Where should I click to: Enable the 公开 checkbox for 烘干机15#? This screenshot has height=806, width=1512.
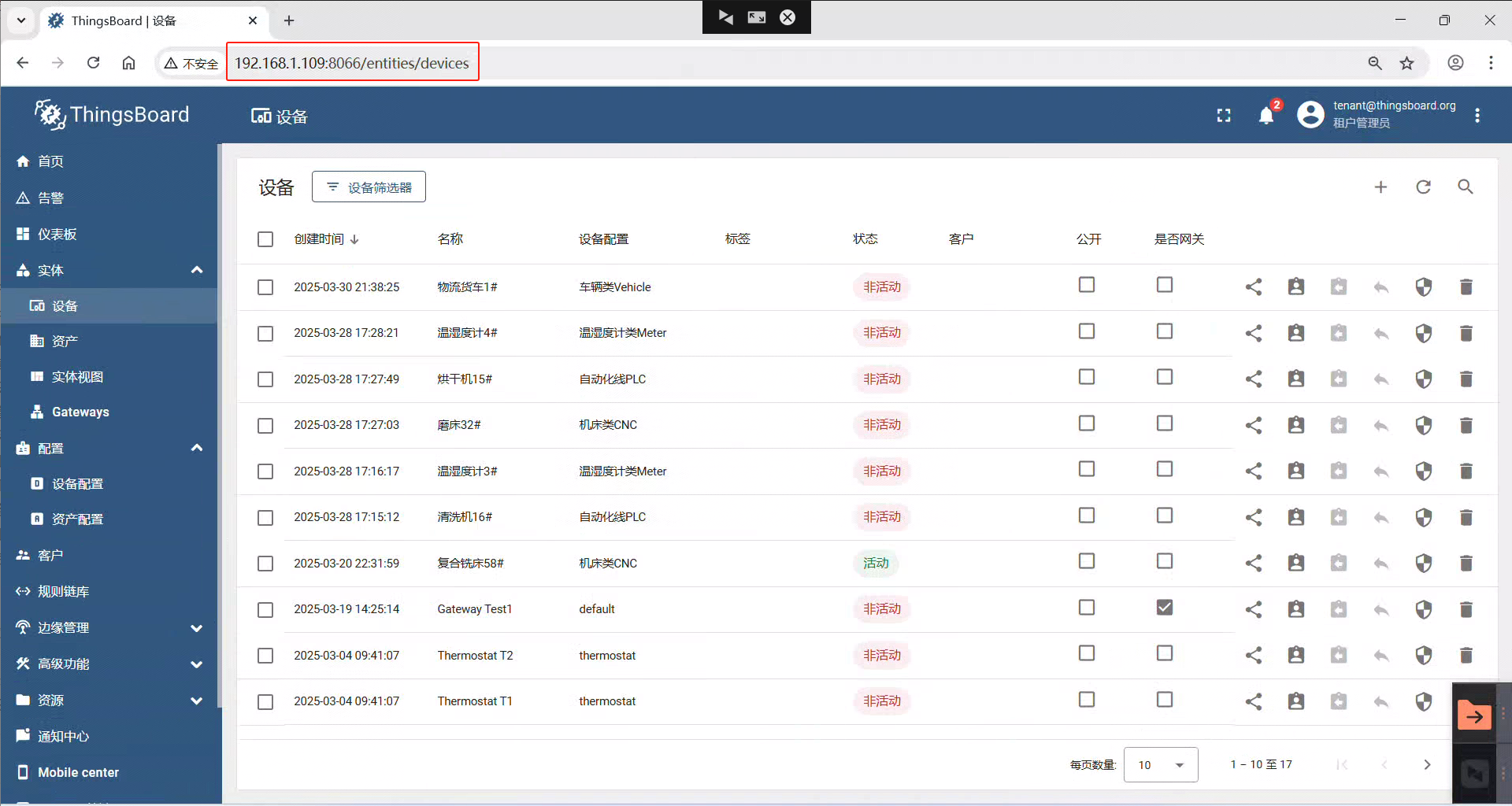[1087, 376]
